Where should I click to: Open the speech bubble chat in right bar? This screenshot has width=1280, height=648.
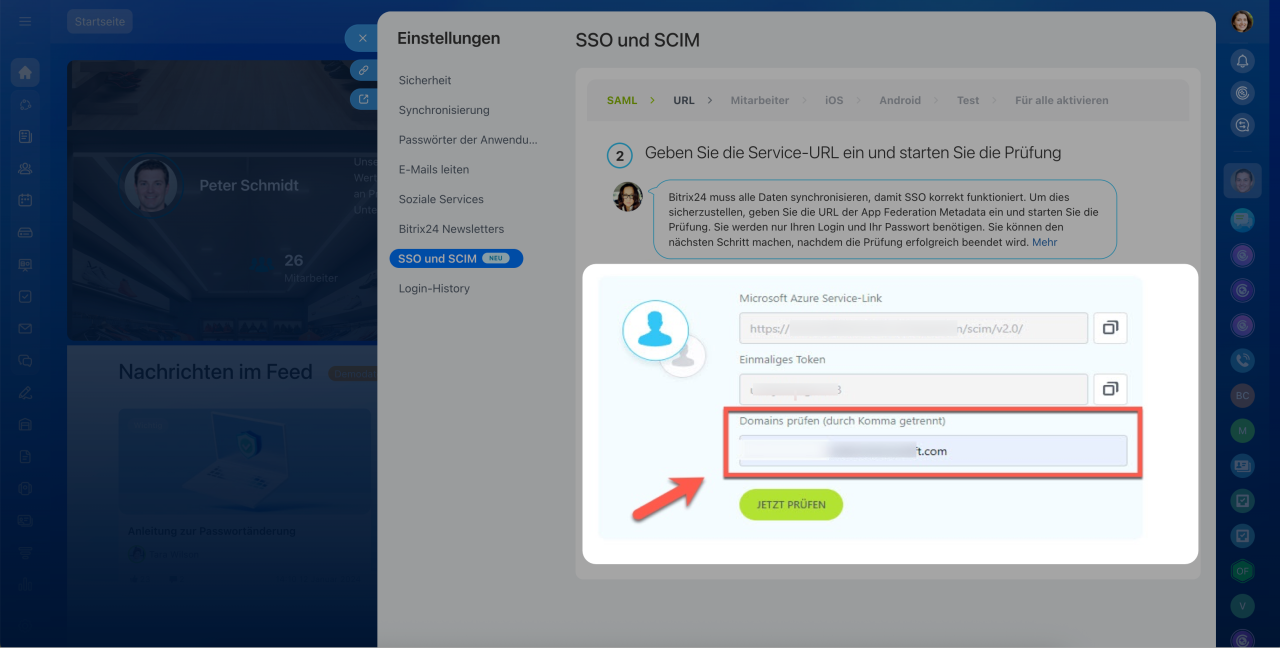point(1242,218)
